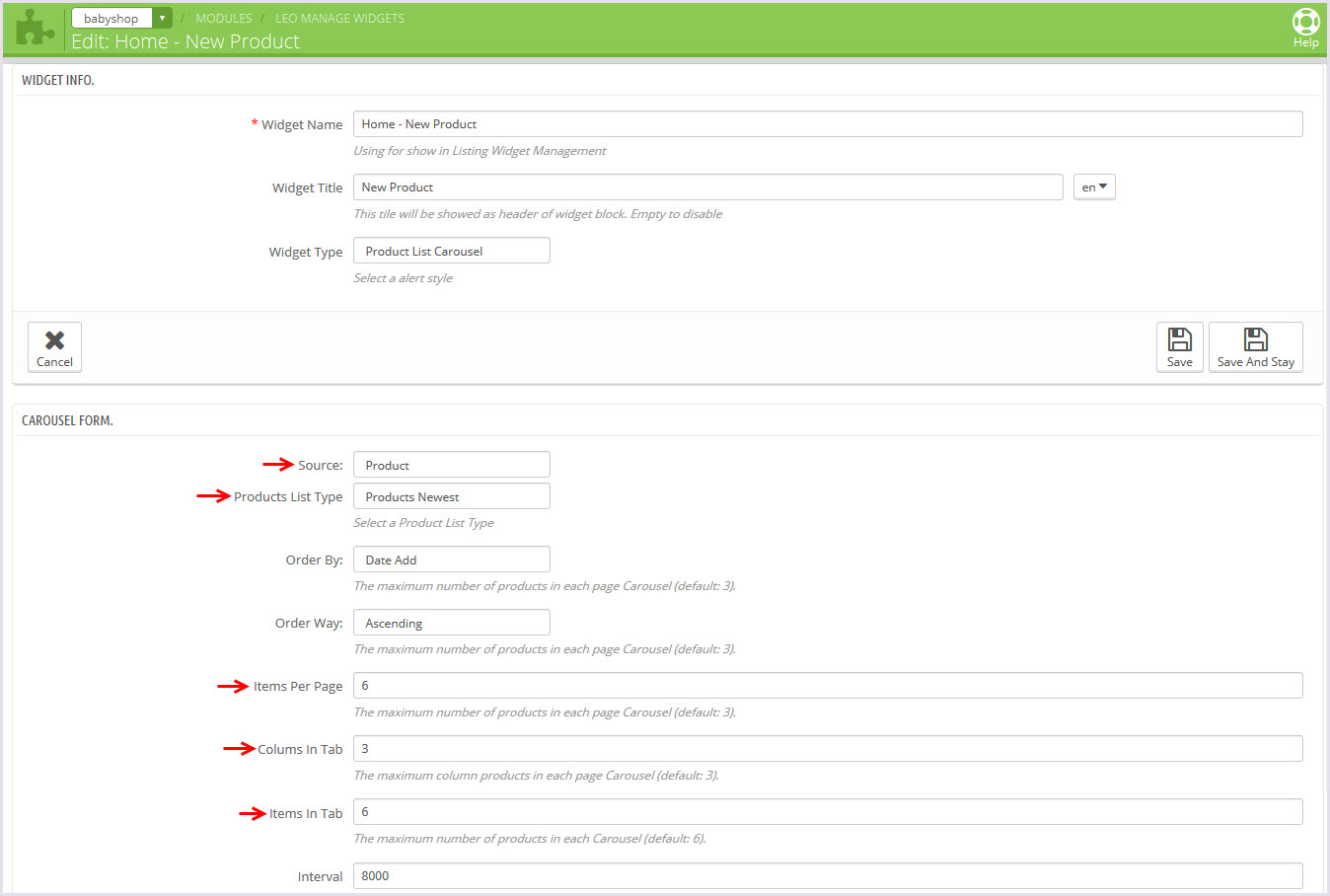1330x896 pixels.
Task: Click the puzzle-piece module icon
Action: (x=35, y=28)
